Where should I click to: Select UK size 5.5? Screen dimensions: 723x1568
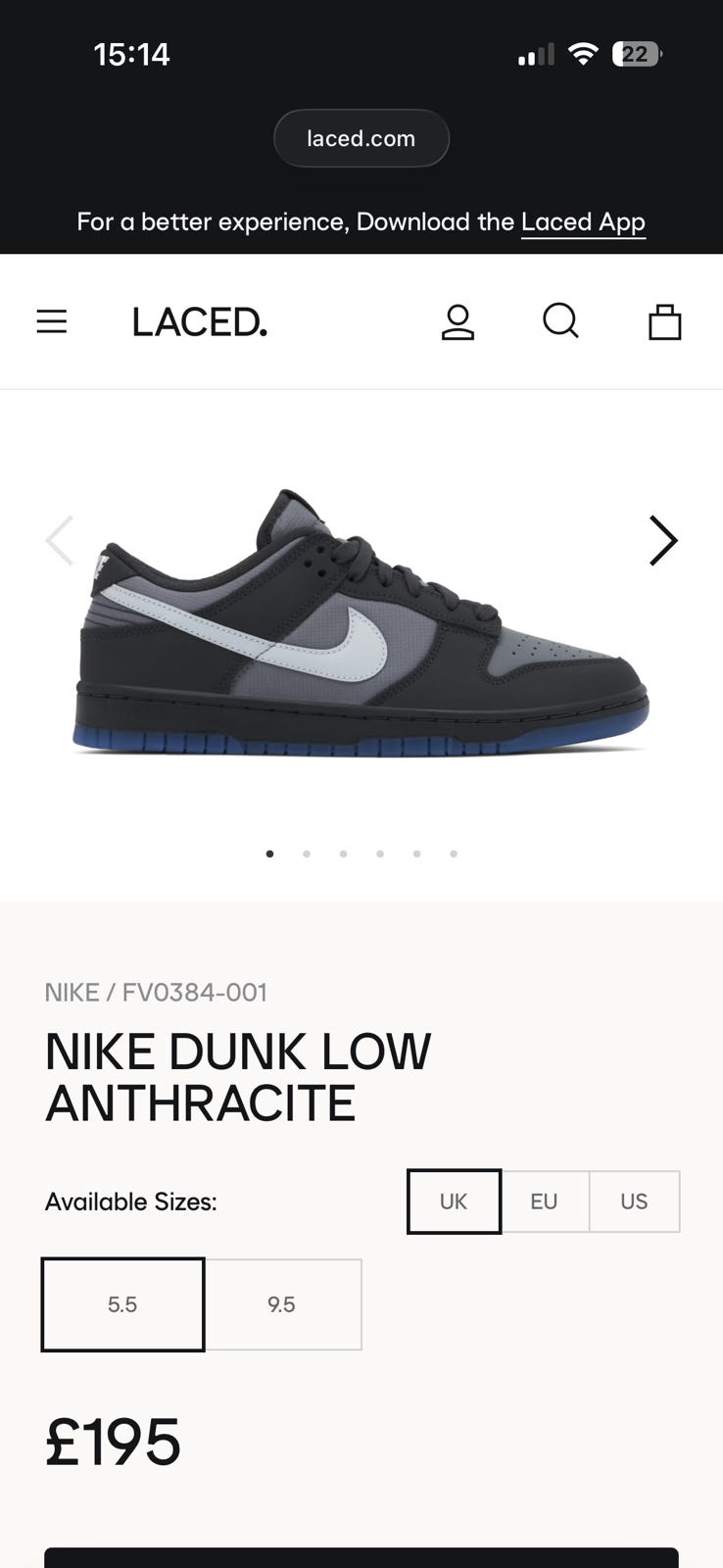tap(122, 1304)
